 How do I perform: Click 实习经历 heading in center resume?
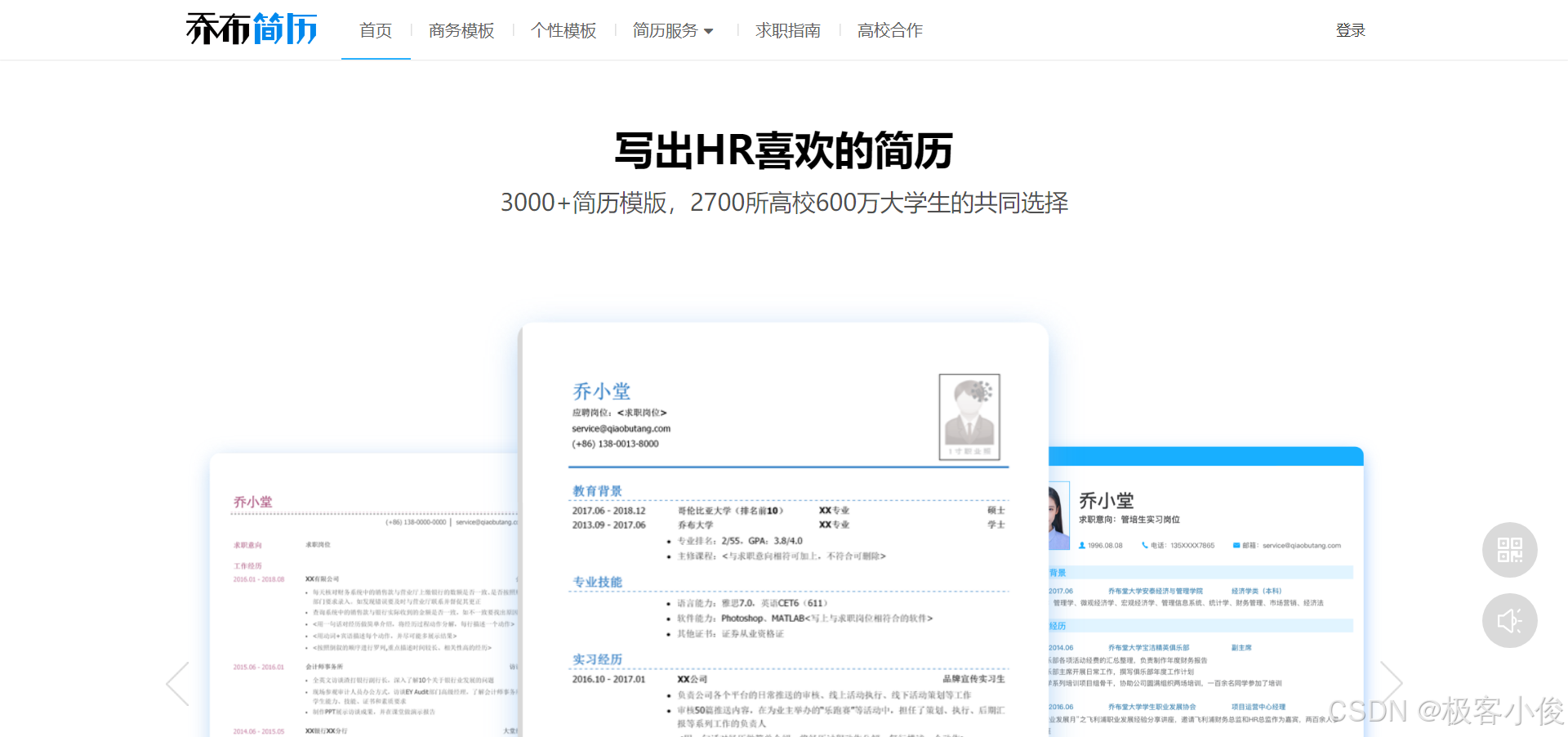597,659
